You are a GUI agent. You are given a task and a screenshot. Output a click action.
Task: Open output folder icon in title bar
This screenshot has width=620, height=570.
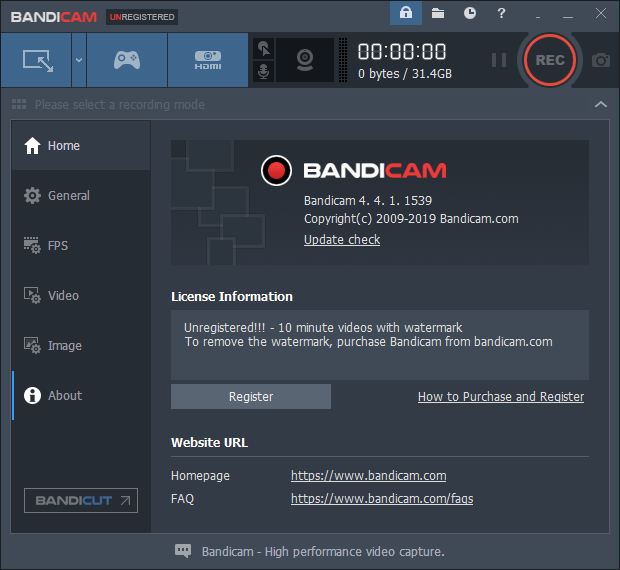438,13
